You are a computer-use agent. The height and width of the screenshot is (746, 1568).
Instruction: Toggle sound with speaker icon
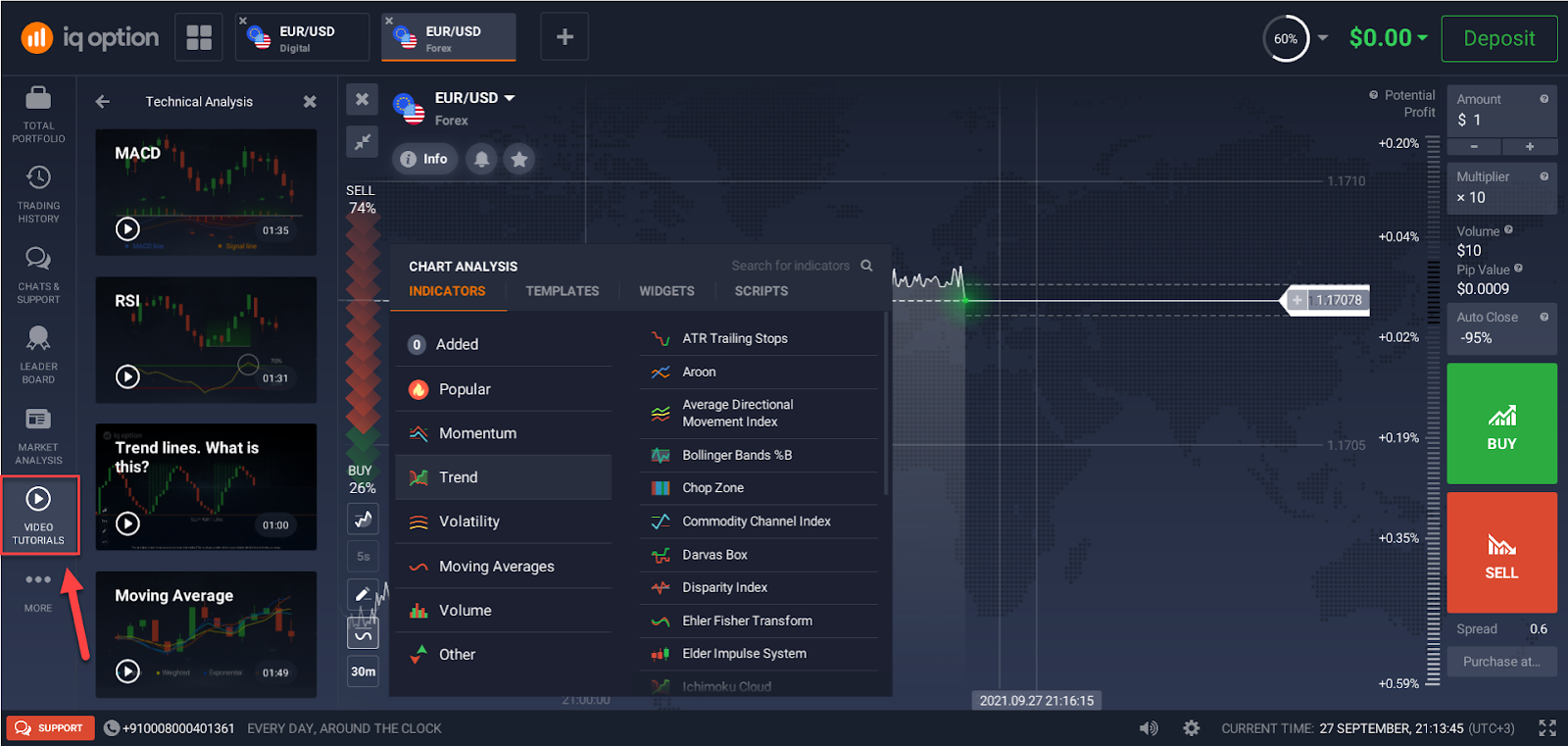pyautogui.click(x=1149, y=728)
